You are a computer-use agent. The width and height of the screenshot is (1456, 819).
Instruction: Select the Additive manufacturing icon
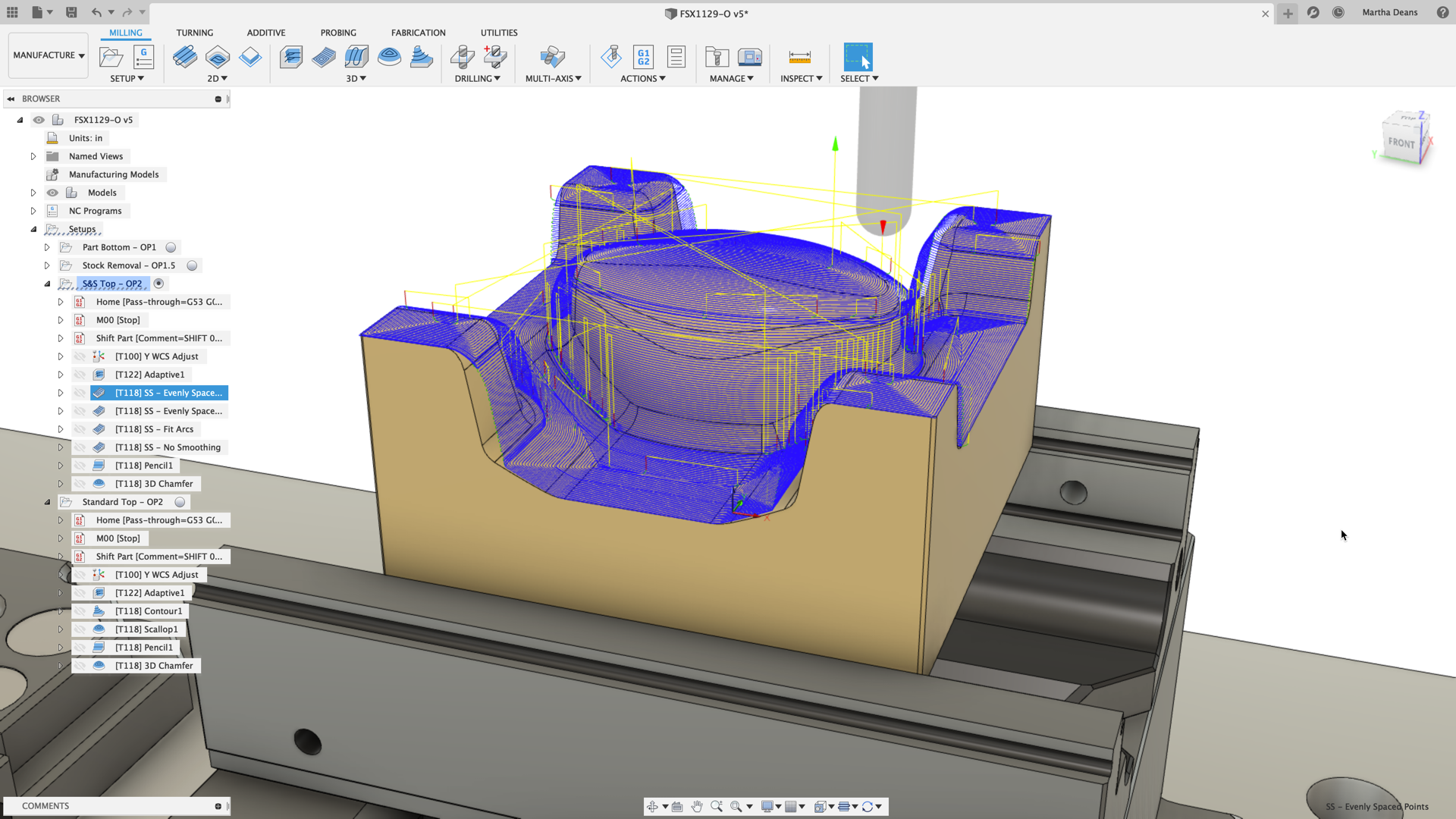pos(266,32)
